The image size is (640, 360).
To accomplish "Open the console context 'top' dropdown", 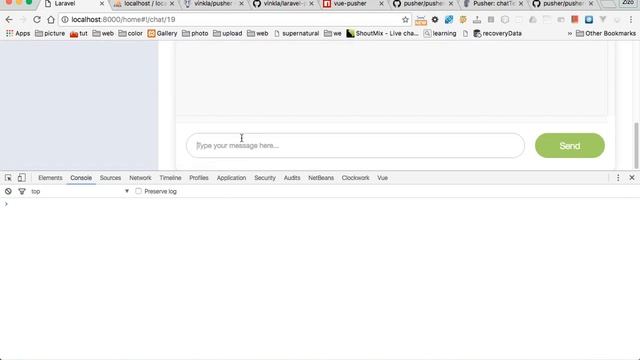I will tap(80, 191).
